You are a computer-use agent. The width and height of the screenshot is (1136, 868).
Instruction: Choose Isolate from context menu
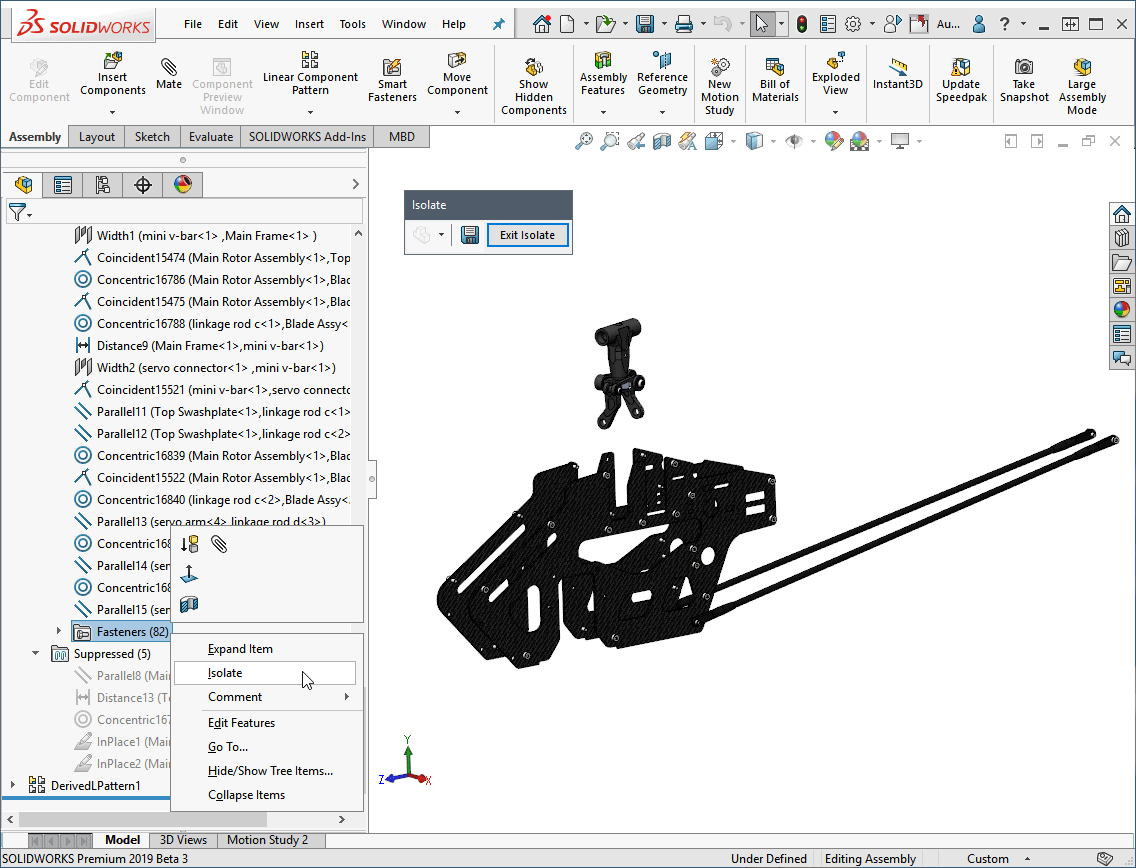click(x=264, y=673)
